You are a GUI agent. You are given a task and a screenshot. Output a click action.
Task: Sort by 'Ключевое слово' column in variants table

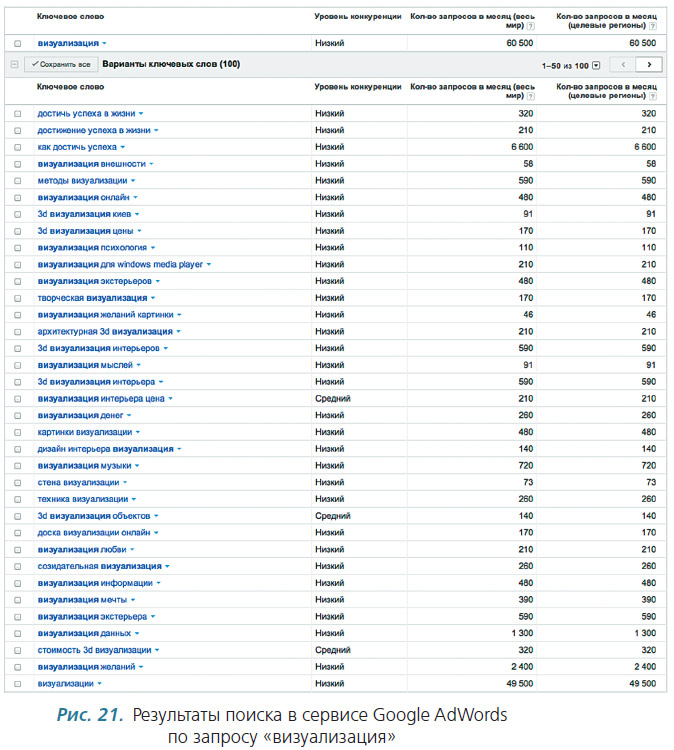coord(70,87)
